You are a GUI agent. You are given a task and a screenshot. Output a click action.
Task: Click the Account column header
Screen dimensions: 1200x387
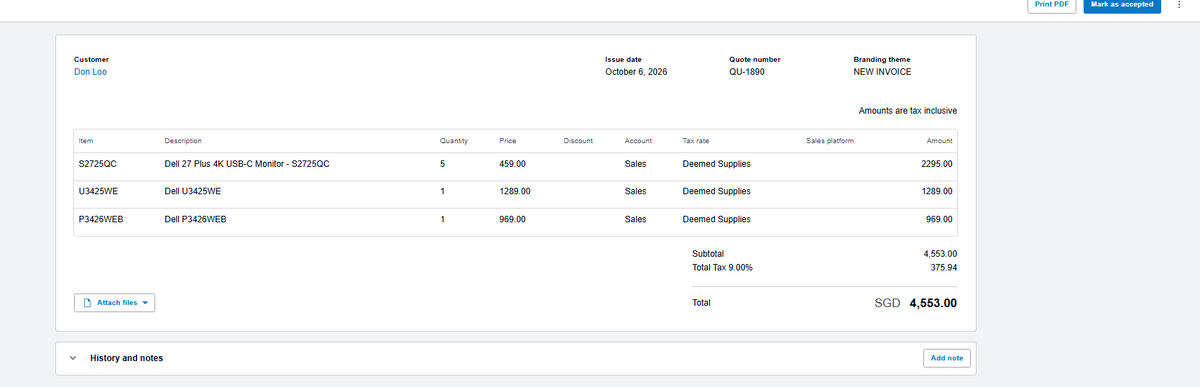click(638, 141)
